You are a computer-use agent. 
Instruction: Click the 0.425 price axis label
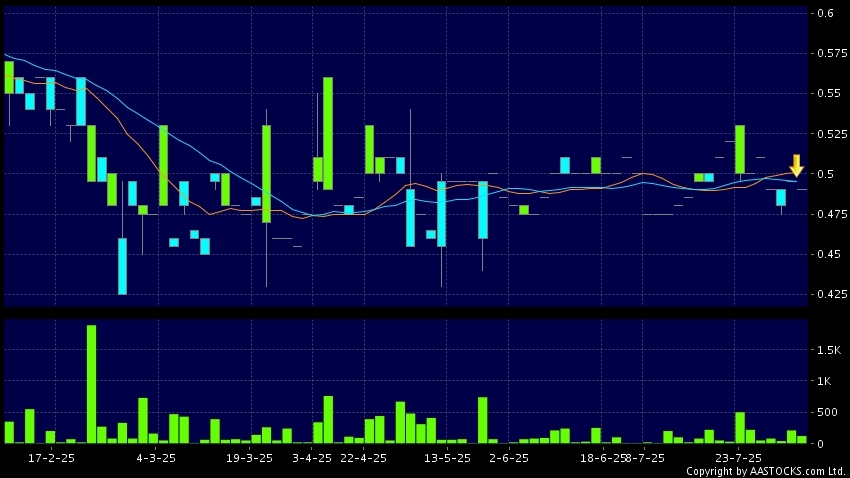coord(833,294)
